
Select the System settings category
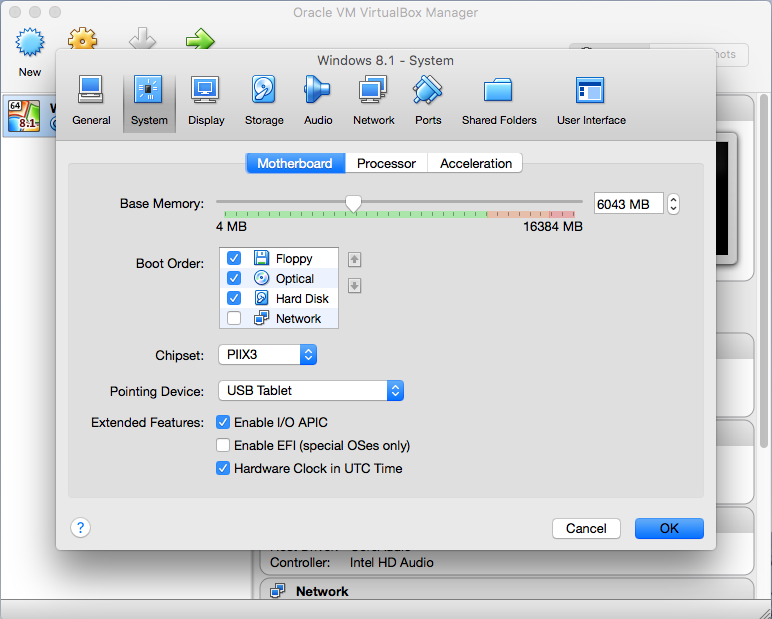[x=149, y=101]
